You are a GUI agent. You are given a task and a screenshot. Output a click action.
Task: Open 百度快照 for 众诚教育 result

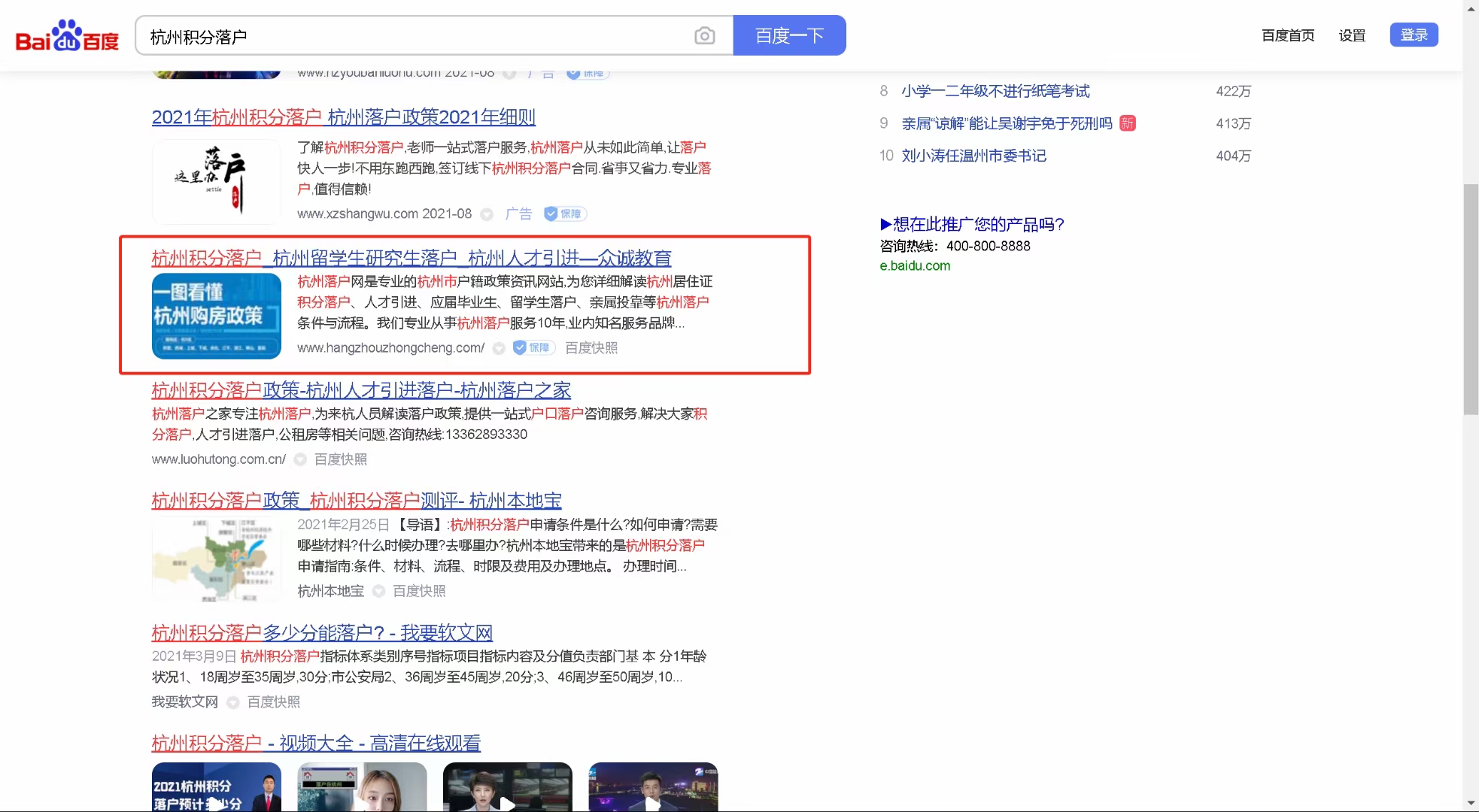tap(591, 348)
